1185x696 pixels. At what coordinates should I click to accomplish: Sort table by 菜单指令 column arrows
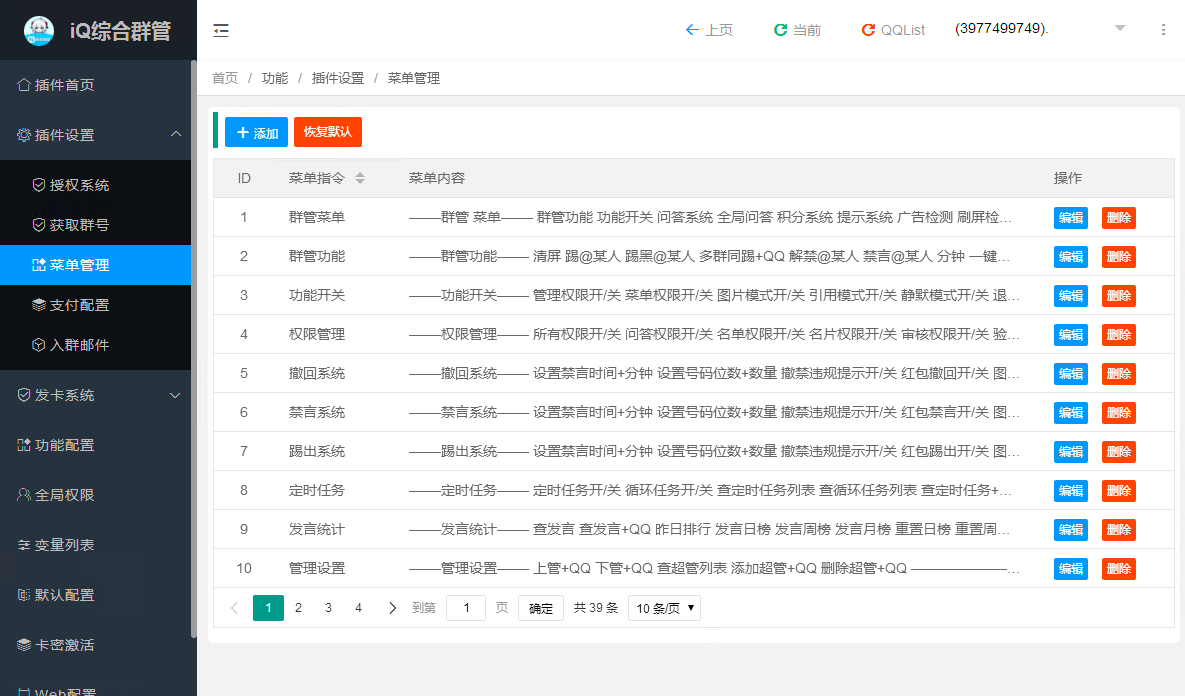[360, 178]
